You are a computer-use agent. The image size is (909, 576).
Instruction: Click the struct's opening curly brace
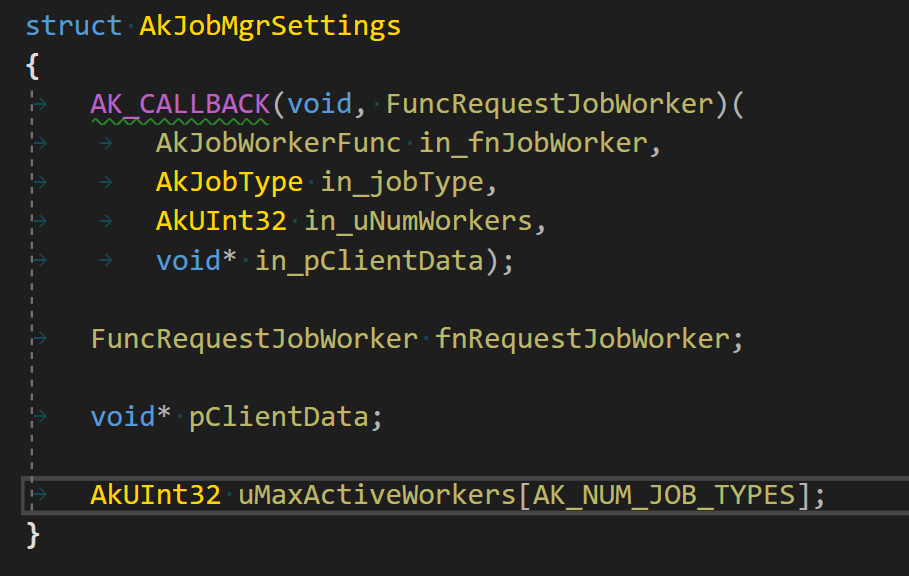[x=32, y=65]
